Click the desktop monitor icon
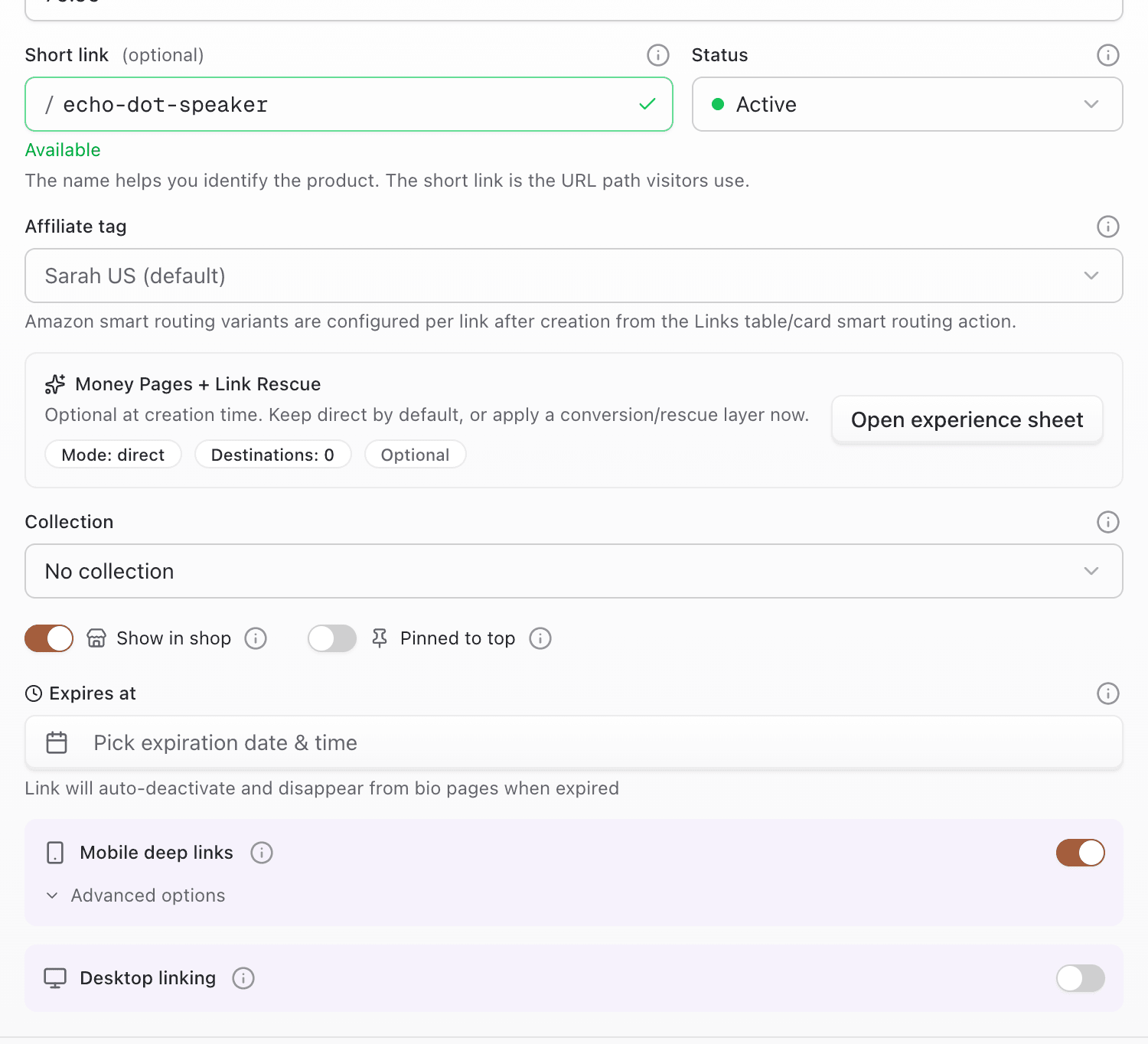The height and width of the screenshot is (1044, 1148). point(55,978)
